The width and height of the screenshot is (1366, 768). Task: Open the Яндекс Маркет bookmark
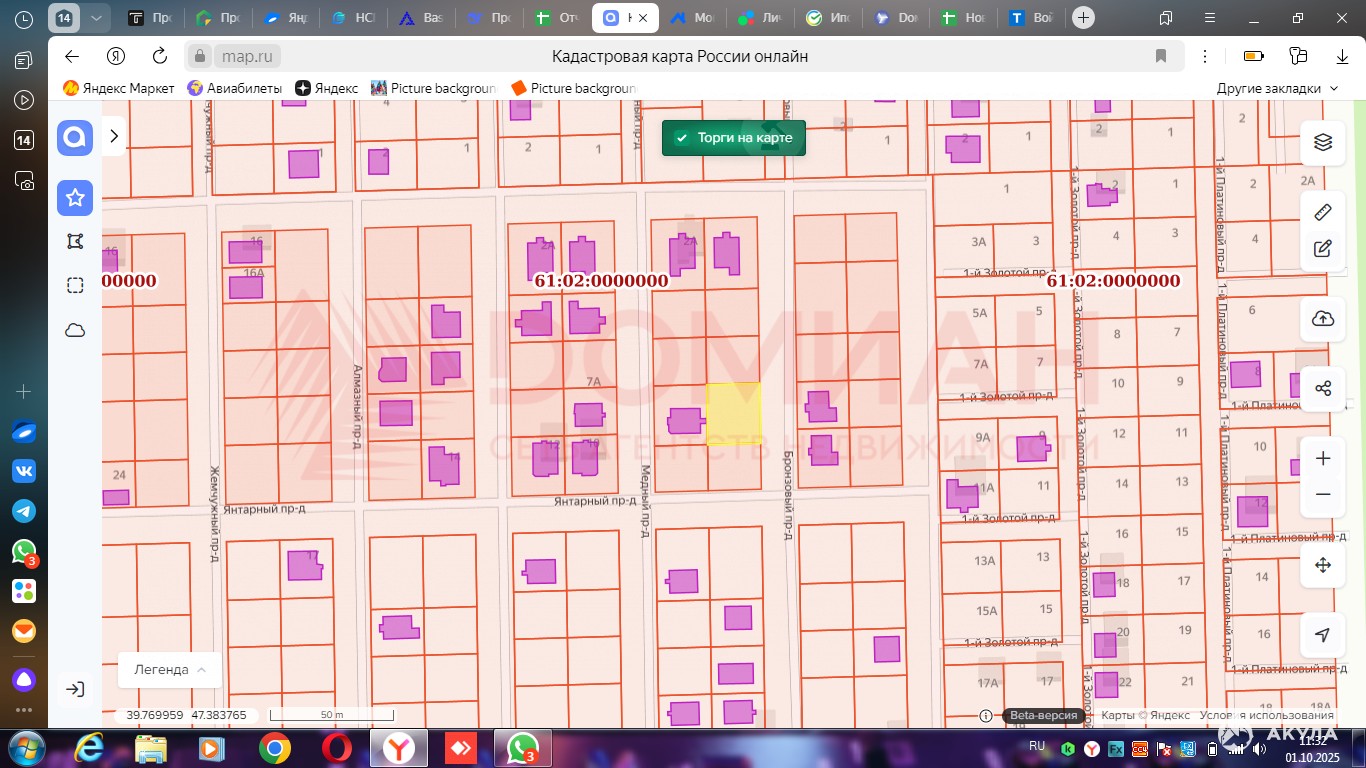click(x=119, y=88)
